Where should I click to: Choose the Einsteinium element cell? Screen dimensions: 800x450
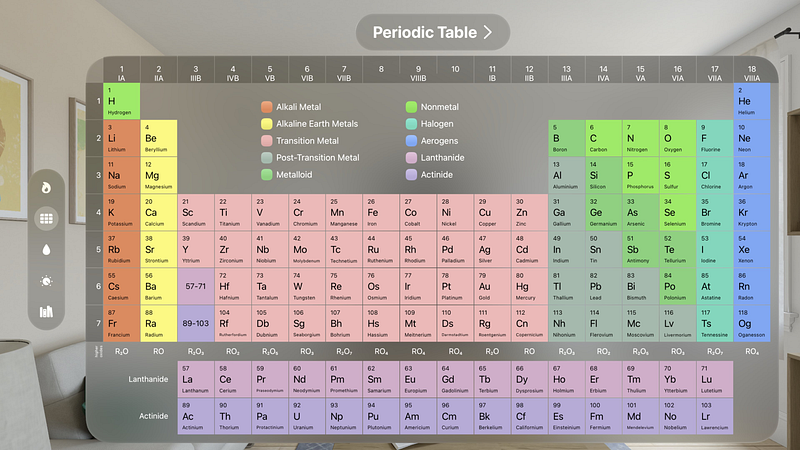[x=566, y=416]
